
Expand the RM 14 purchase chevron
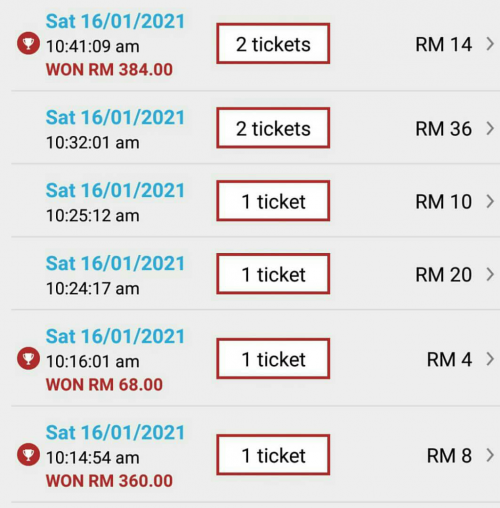click(490, 44)
